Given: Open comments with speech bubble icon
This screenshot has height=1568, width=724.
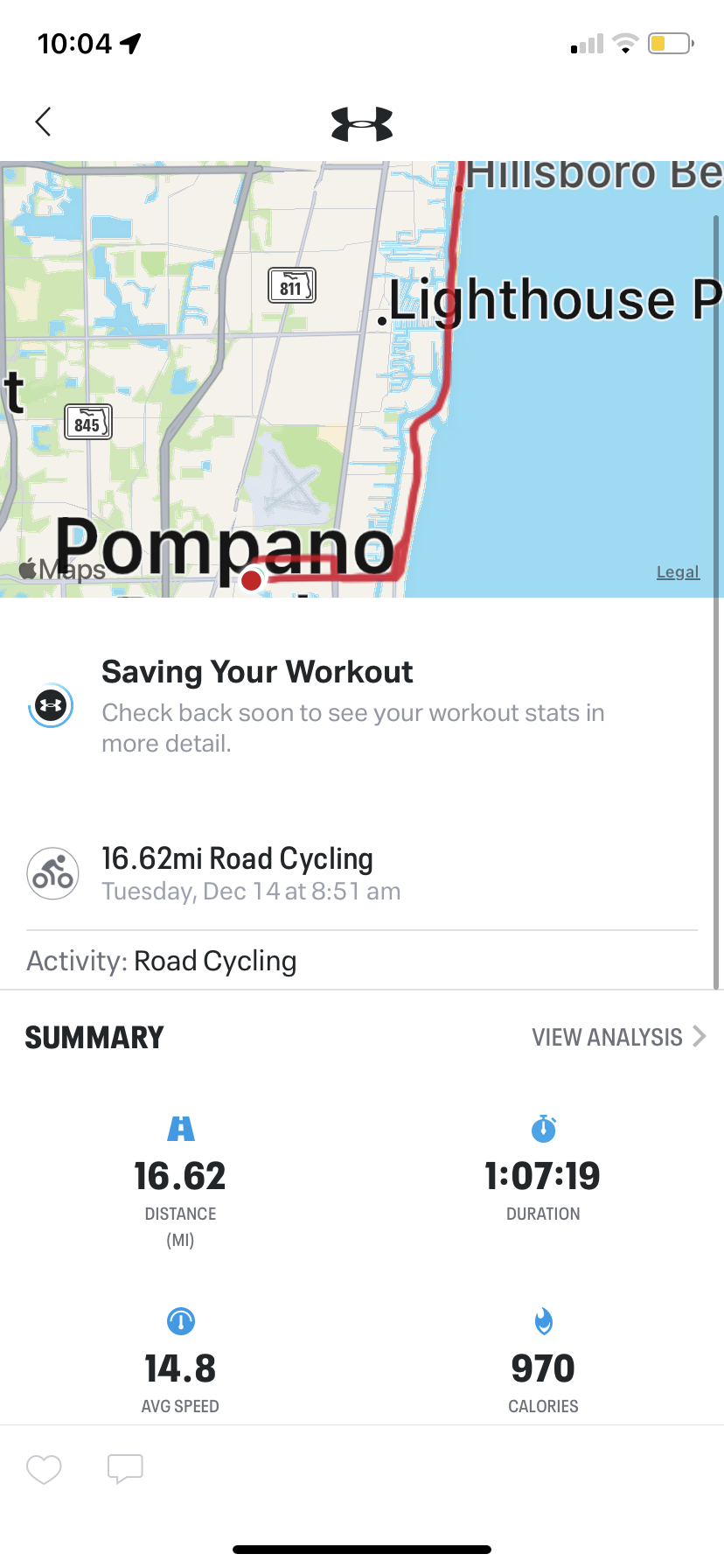Looking at the screenshot, I should (x=125, y=1469).
